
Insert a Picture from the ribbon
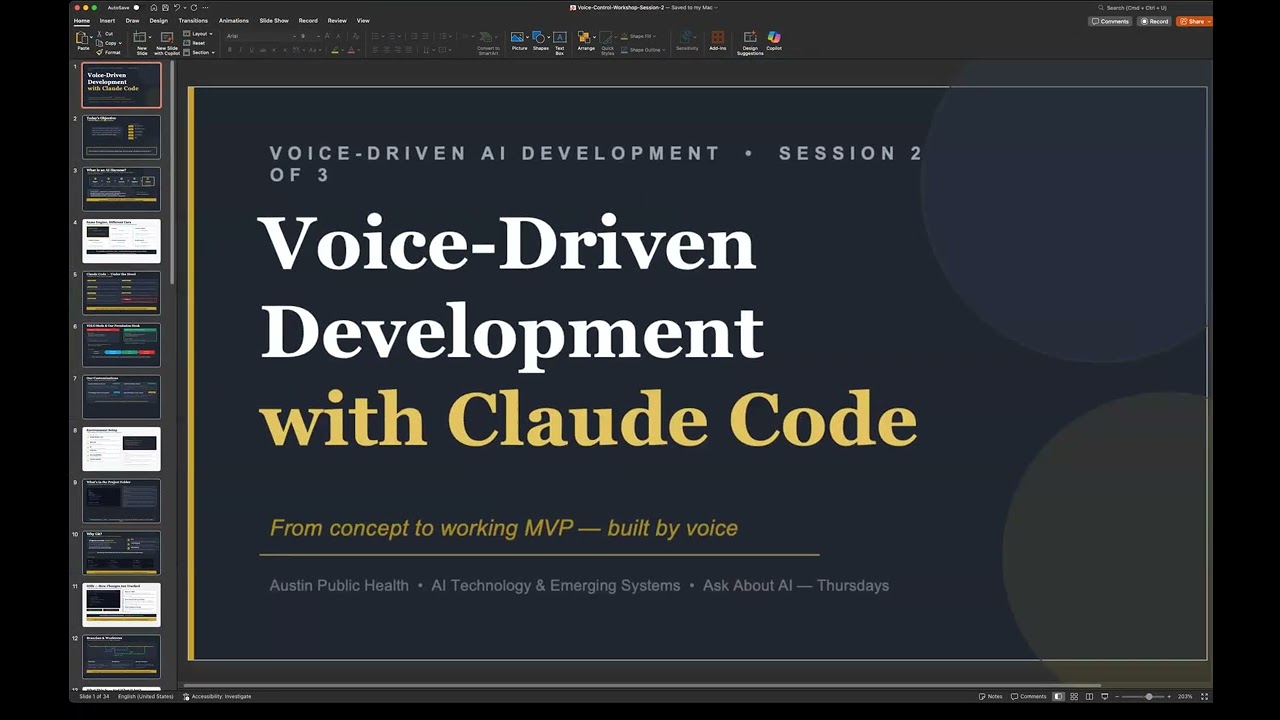(x=519, y=41)
